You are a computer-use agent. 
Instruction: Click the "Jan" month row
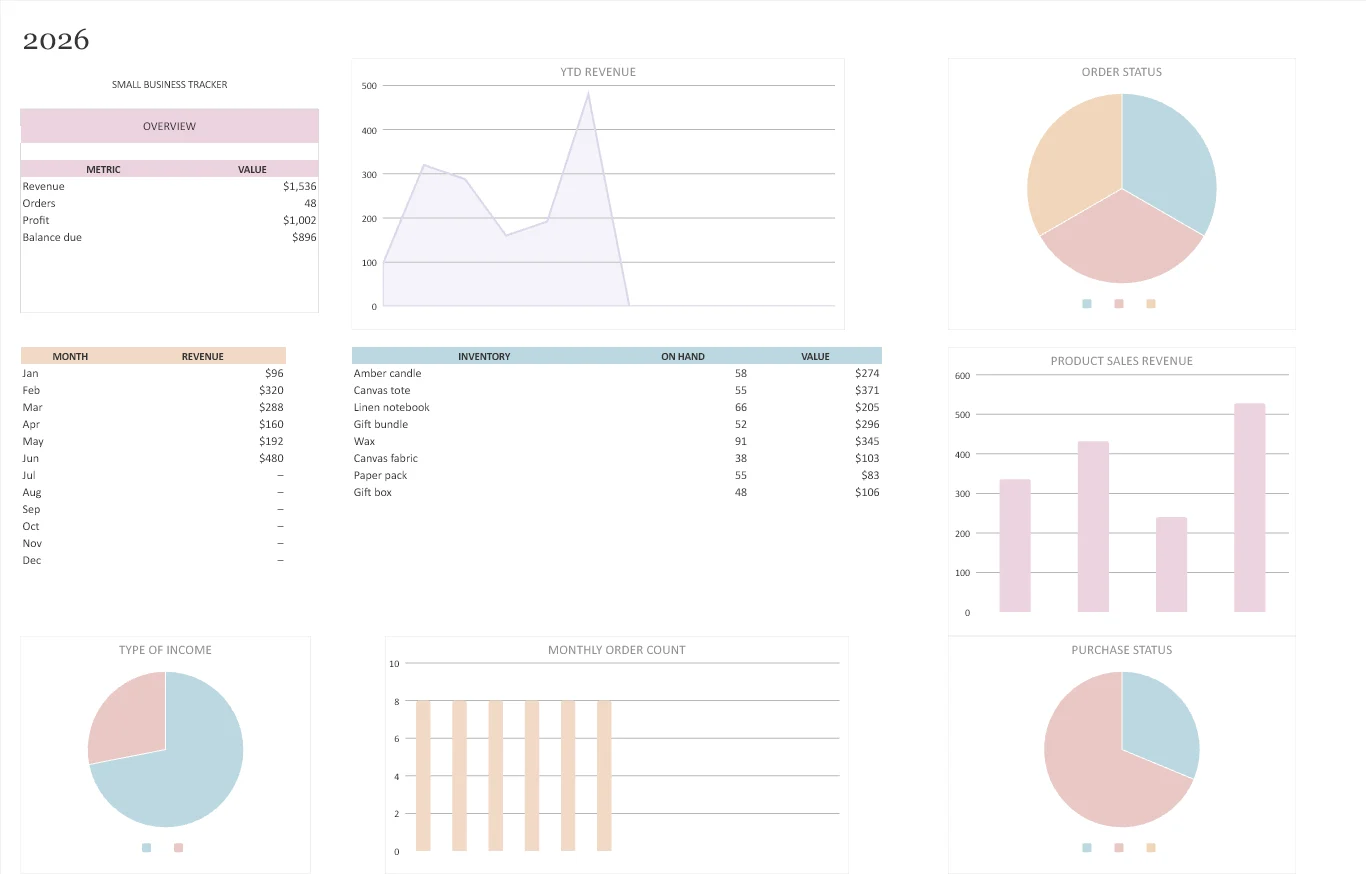(x=153, y=373)
